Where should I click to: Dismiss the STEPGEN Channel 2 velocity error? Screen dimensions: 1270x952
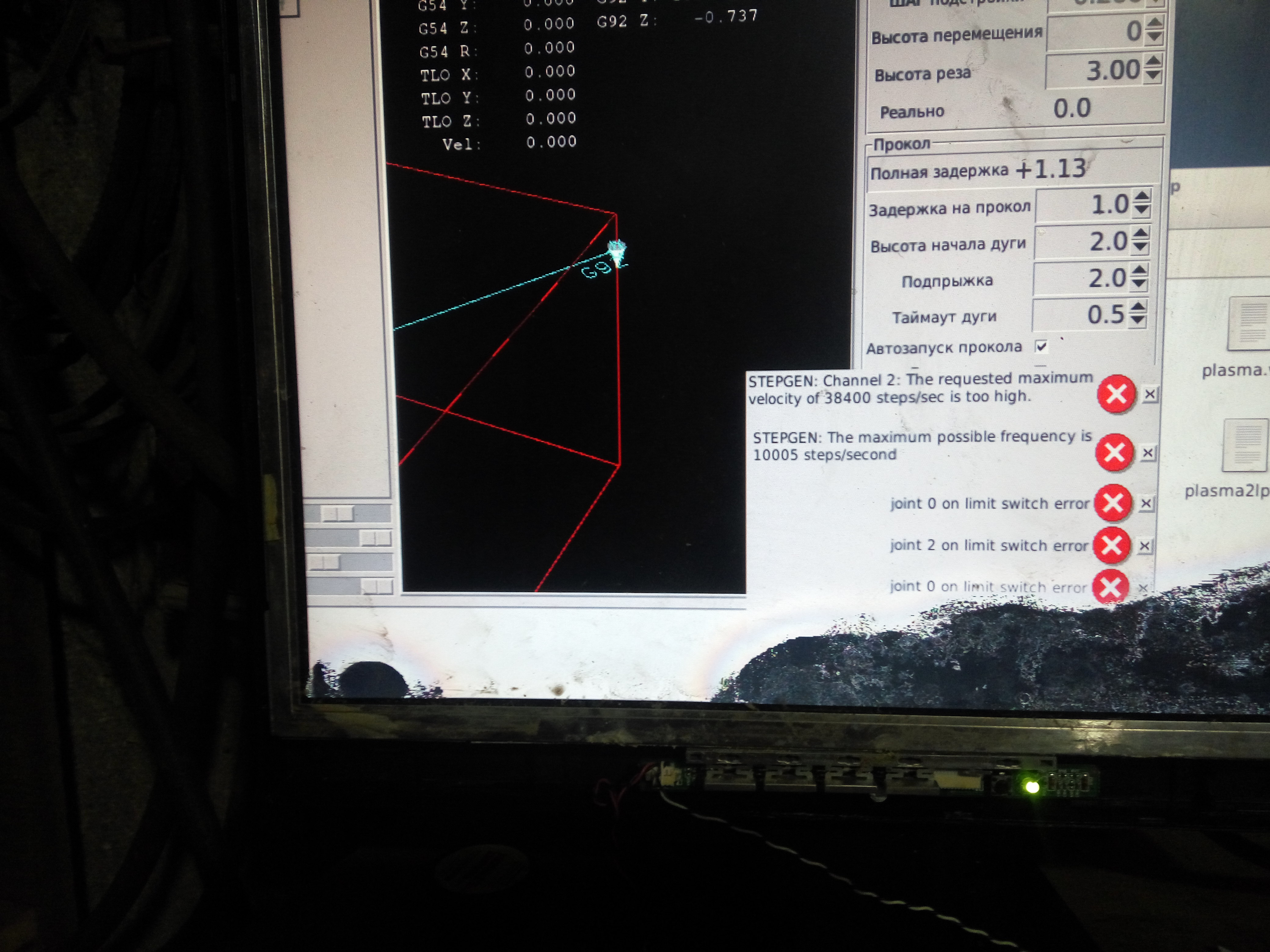(1149, 394)
